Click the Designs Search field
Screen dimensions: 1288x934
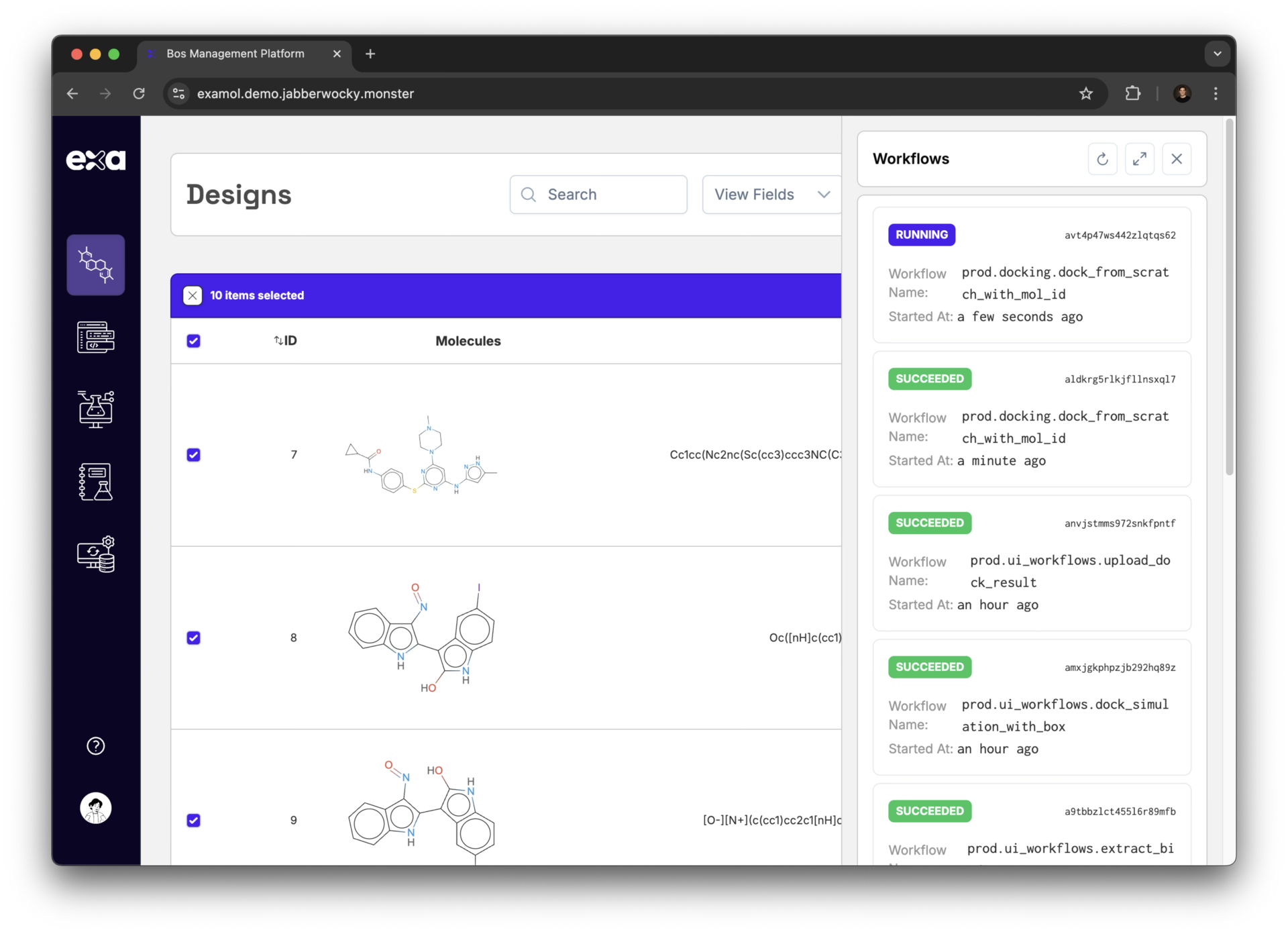tap(598, 195)
